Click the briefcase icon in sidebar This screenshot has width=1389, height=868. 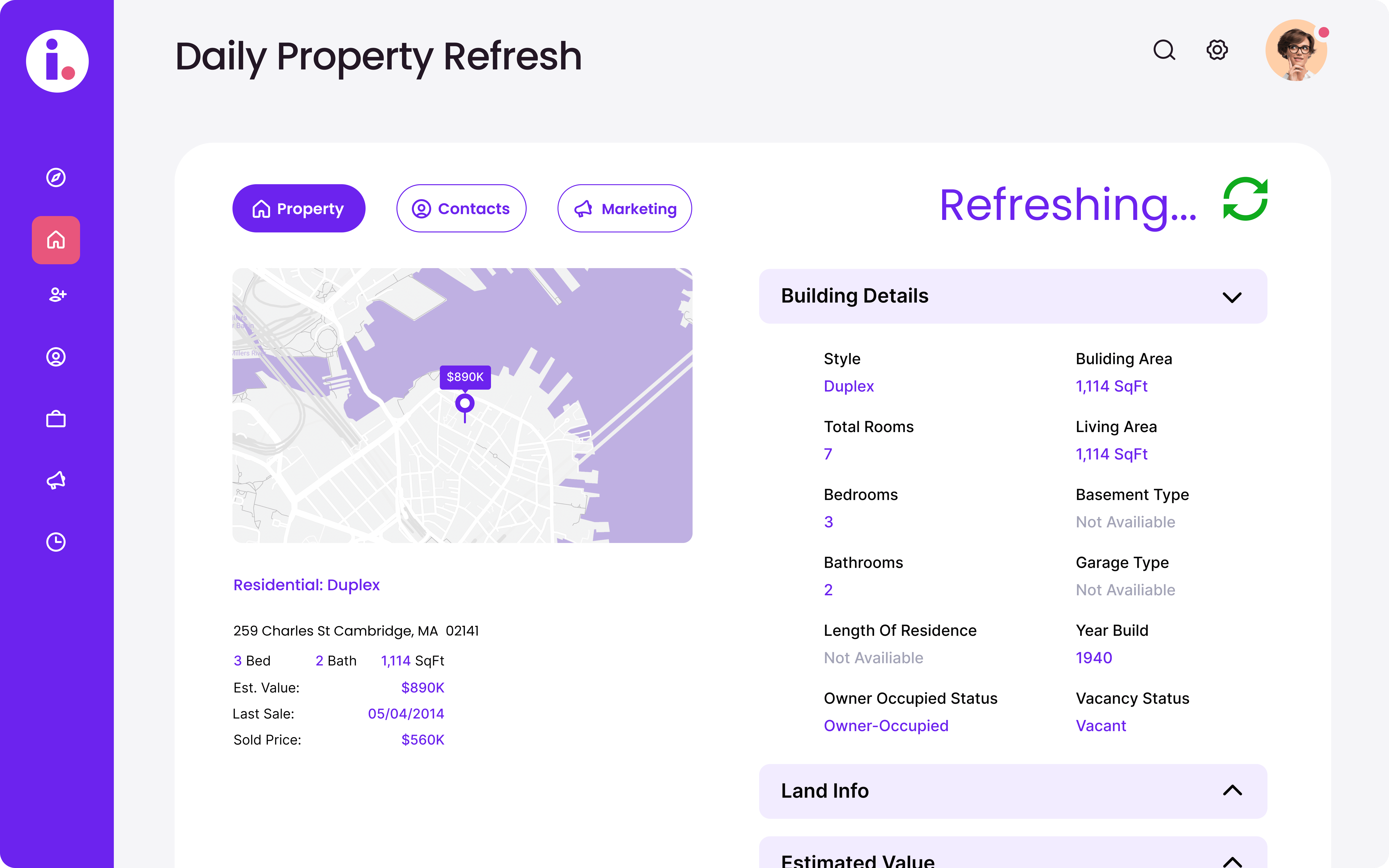56,419
